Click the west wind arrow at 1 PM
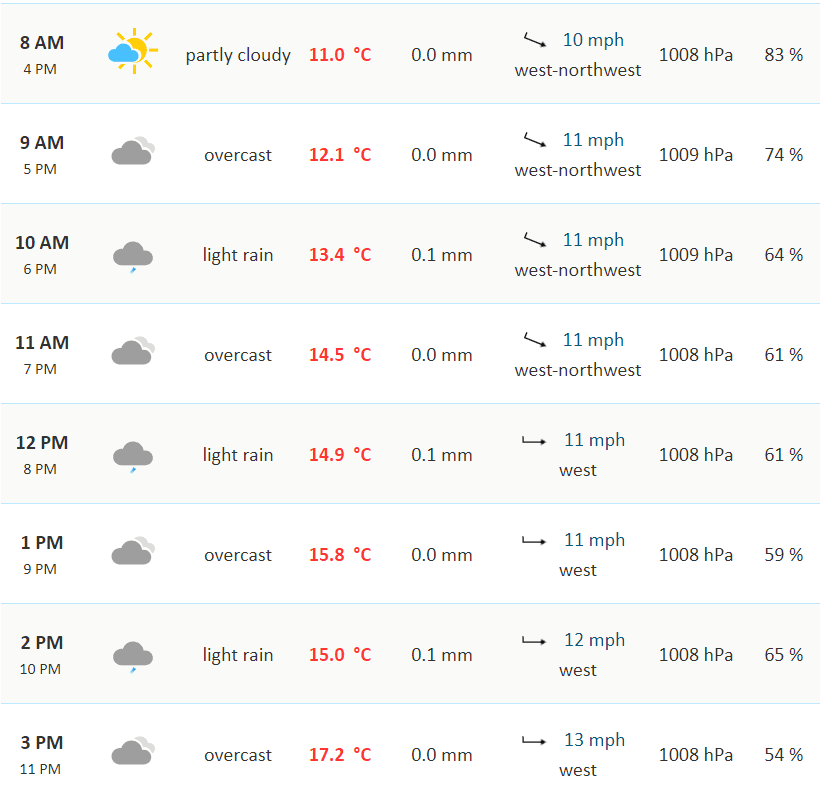 coord(534,541)
